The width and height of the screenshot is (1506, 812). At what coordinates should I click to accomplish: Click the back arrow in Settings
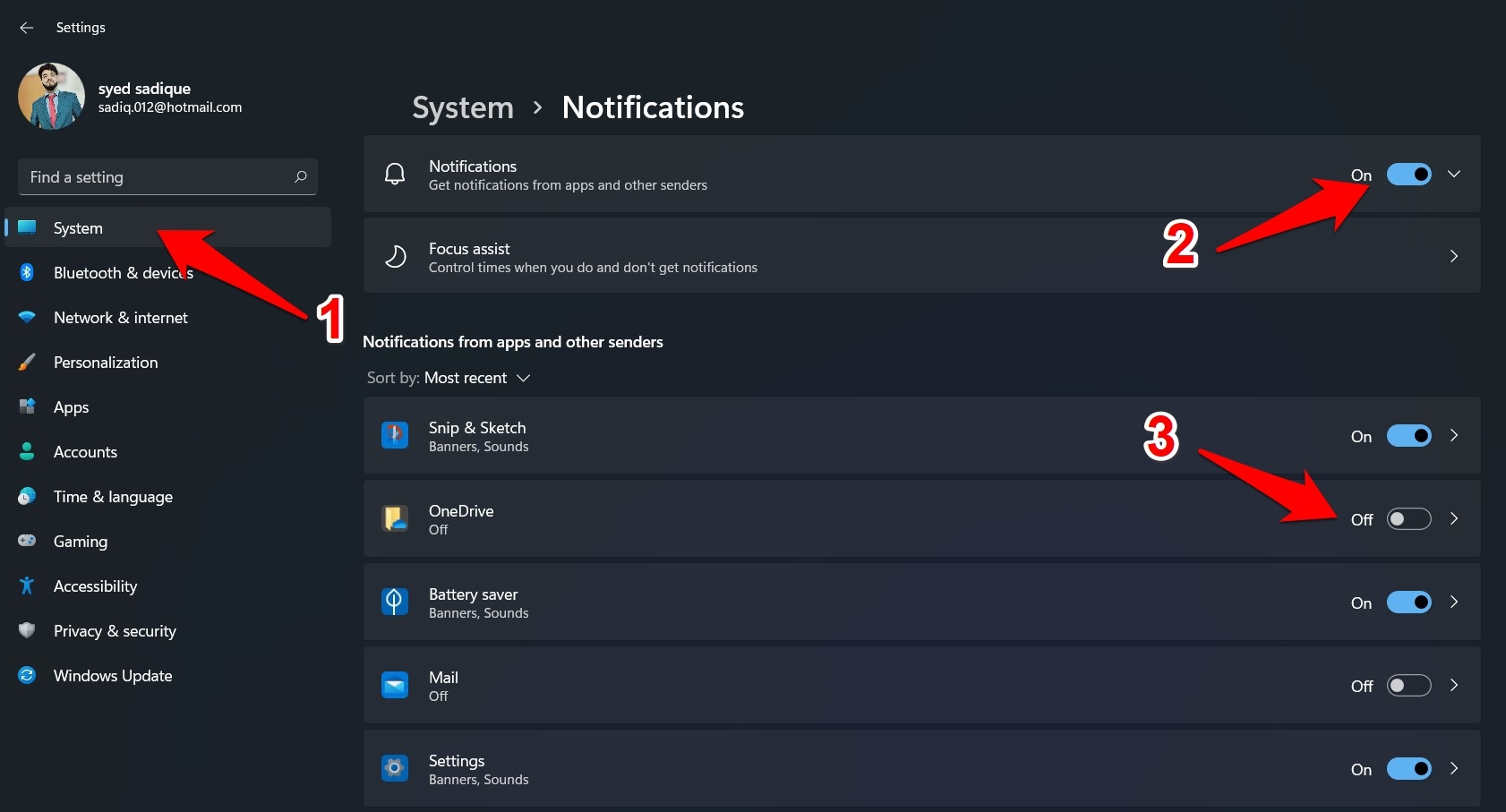click(27, 28)
